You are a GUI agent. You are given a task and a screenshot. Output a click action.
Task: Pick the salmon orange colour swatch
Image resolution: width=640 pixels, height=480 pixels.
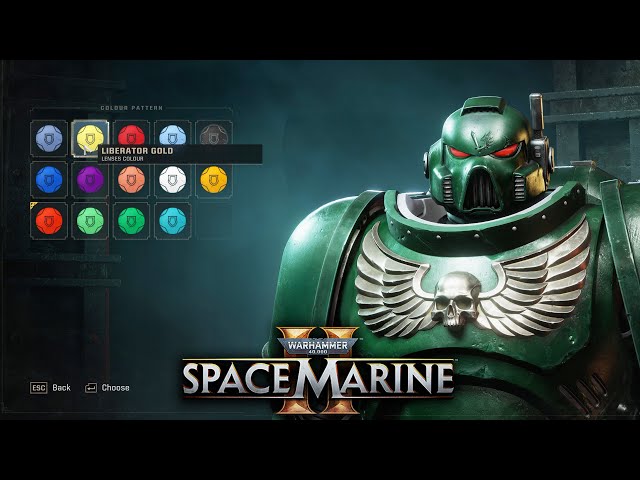[131, 180]
